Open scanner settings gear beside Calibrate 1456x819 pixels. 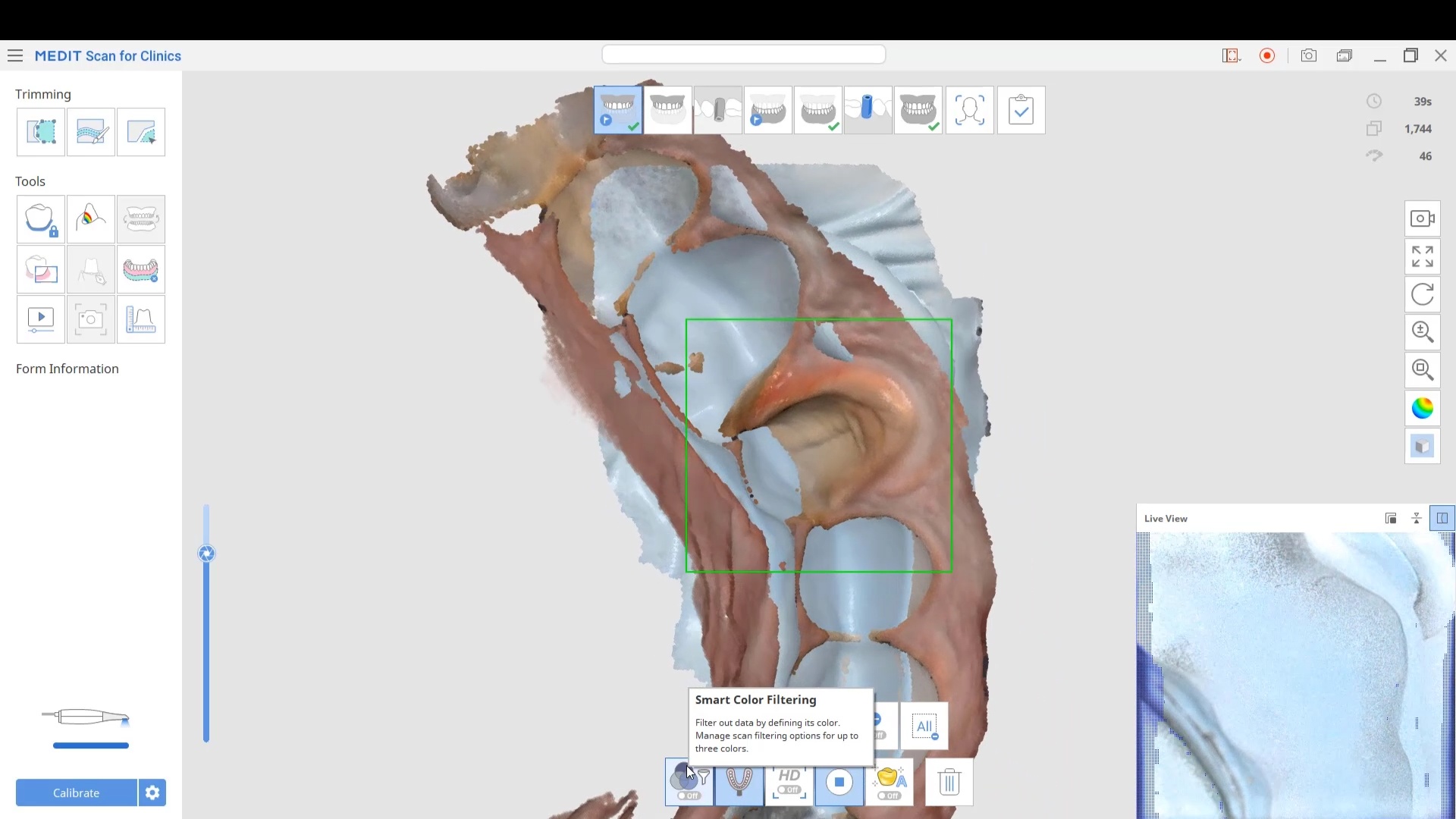click(x=152, y=792)
